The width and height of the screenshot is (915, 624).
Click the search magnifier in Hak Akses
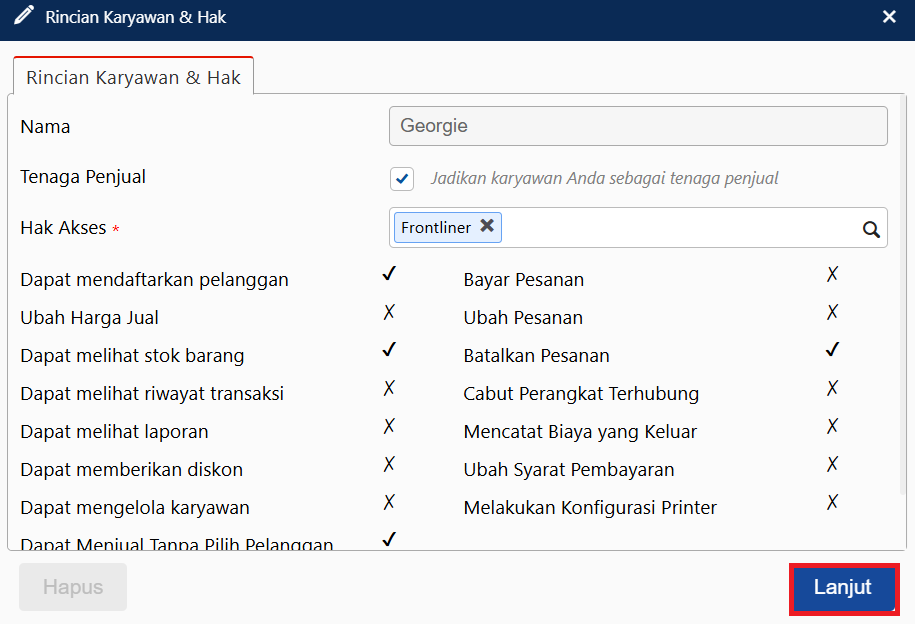[871, 230]
